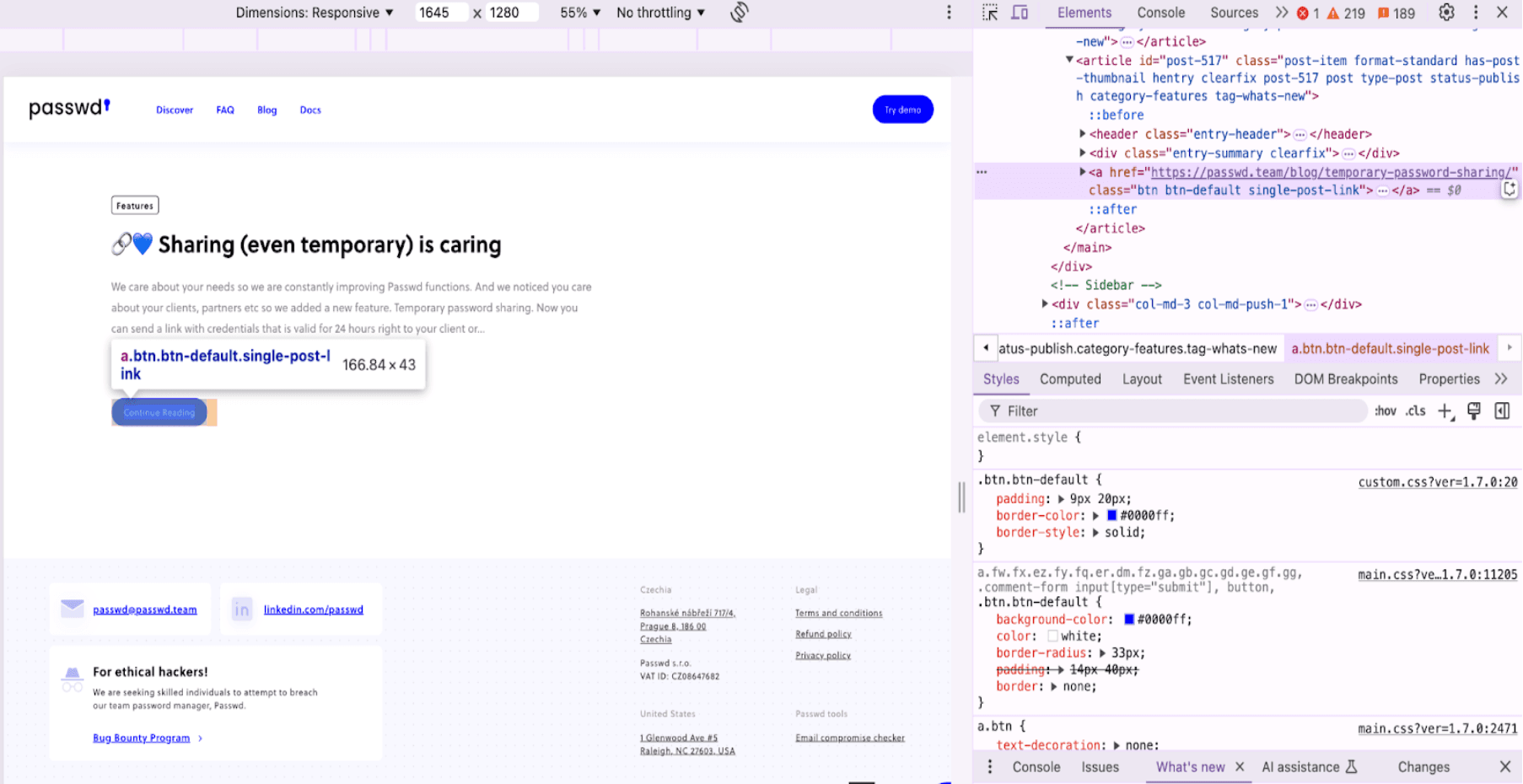
Task: Open the Privacy policy footer link
Action: 822,655
